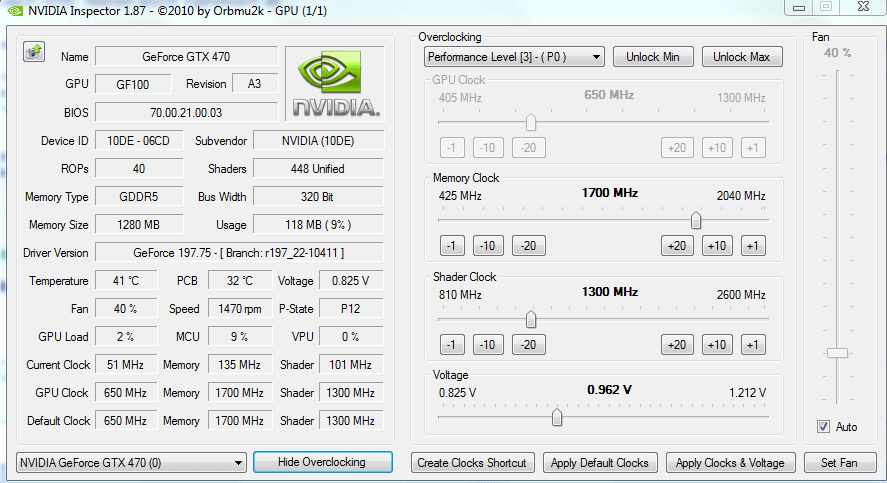
Task: Click the NVIDIA Inspector title bar icon
Action: [15, 11]
